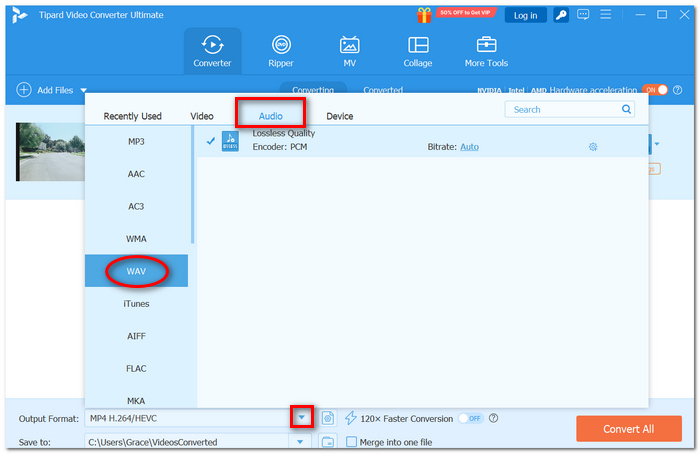
Task: Expand the Add Files dropdown arrow
Action: point(83,90)
